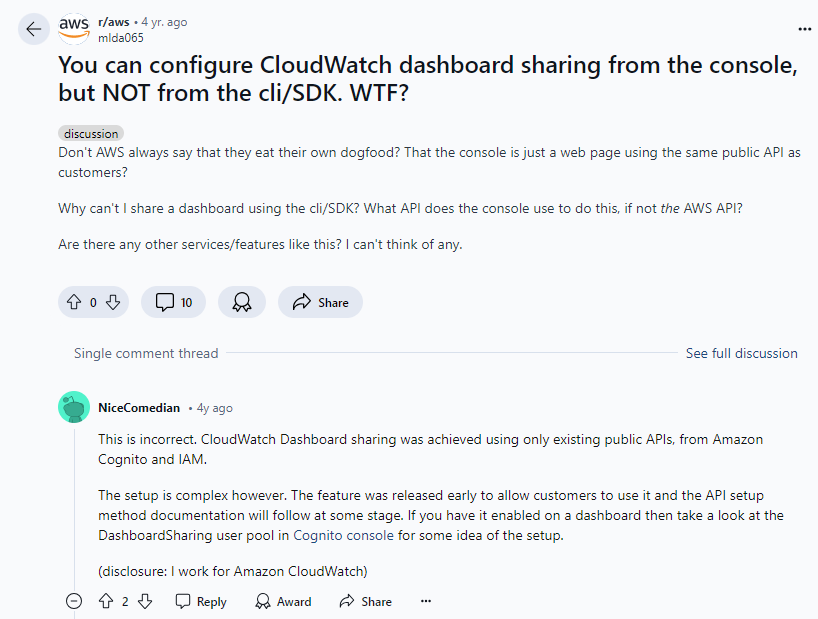The width and height of the screenshot is (818, 619).
Task: Upvote the CloudWatch dashboard sharing post
Action: 74,302
